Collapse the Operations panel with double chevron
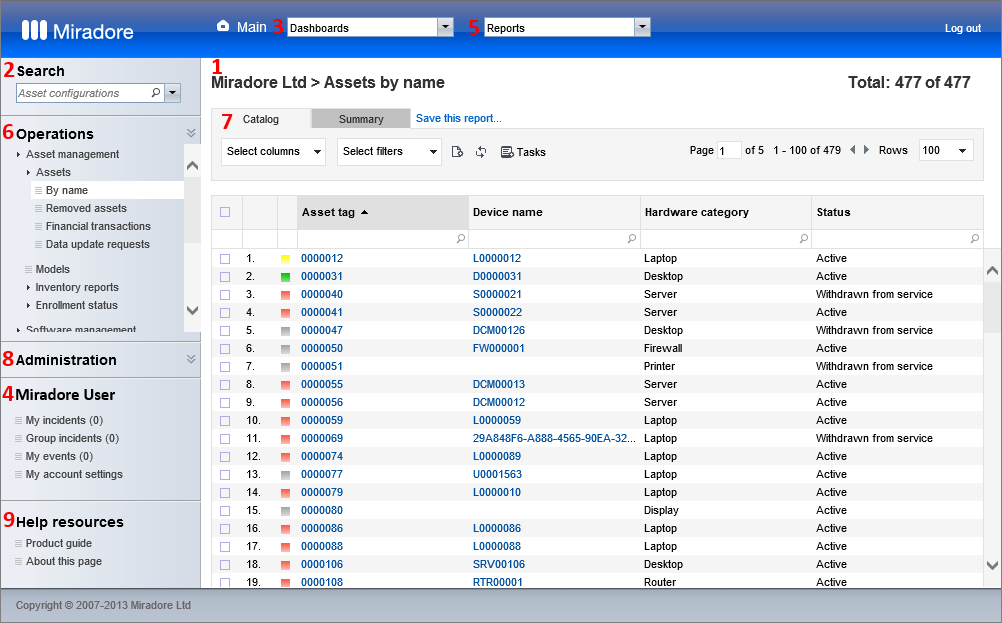This screenshot has width=1002, height=623. pyautogui.click(x=191, y=133)
